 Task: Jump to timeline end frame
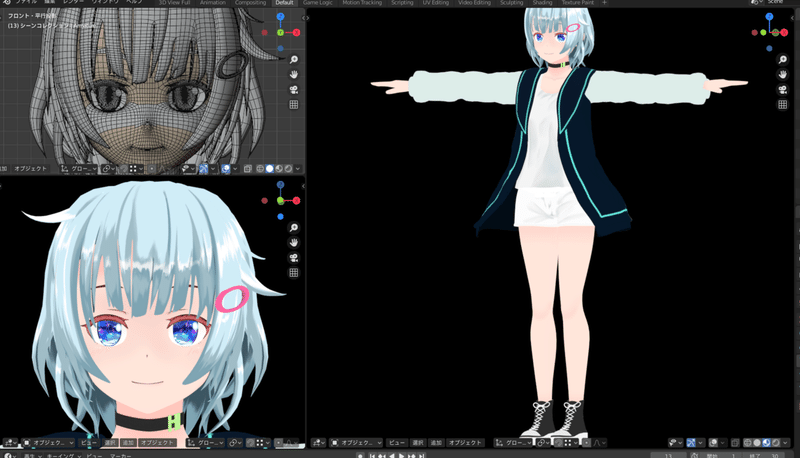coord(421,455)
